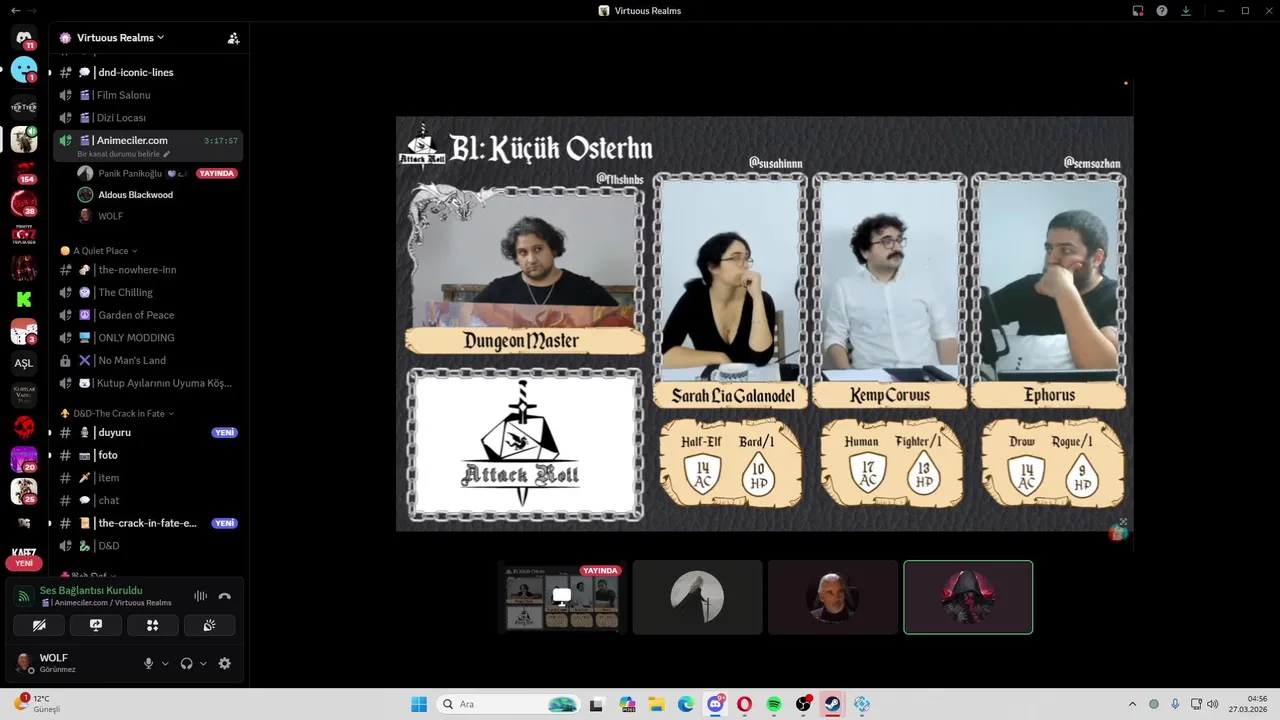Open voice connection signal details icon
The image size is (1280, 720).
(x=24, y=596)
